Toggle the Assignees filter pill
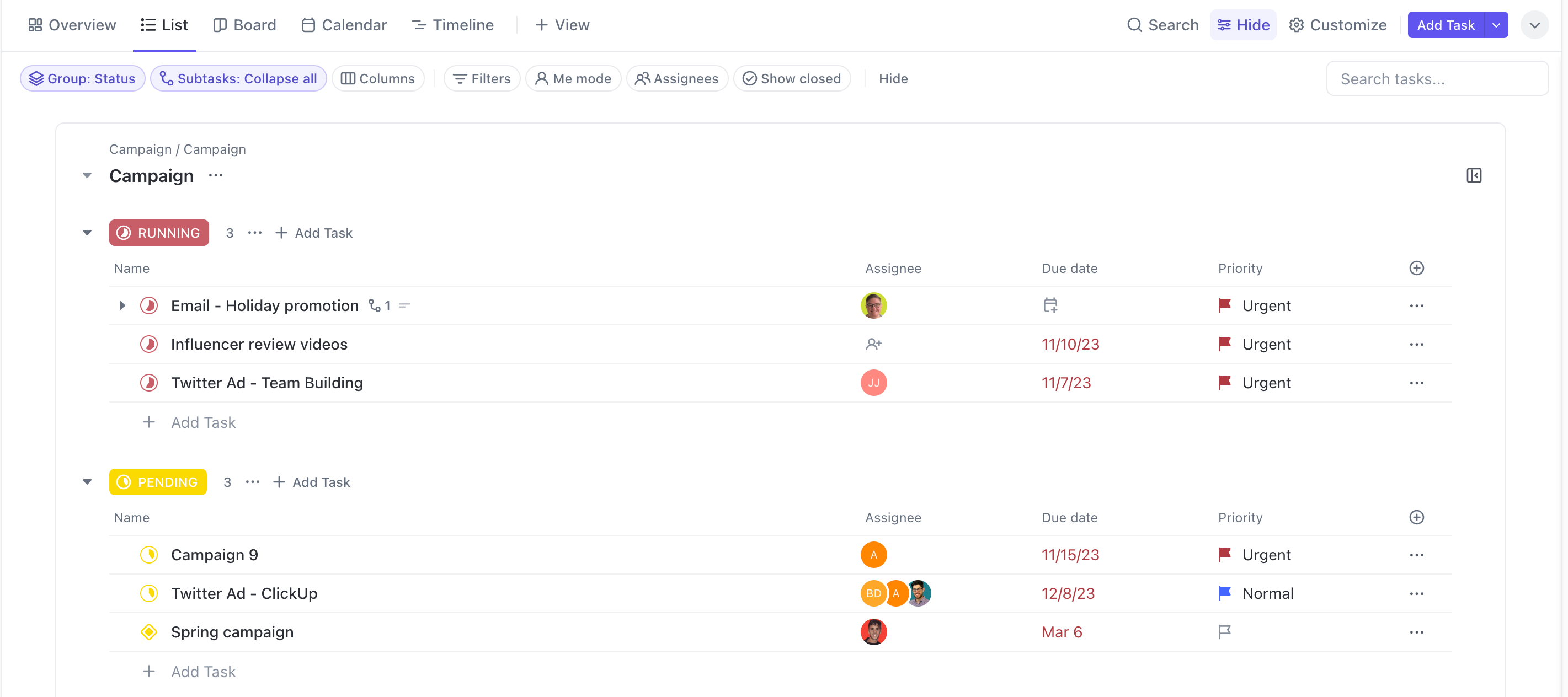The height and width of the screenshot is (697, 1568). click(676, 78)
